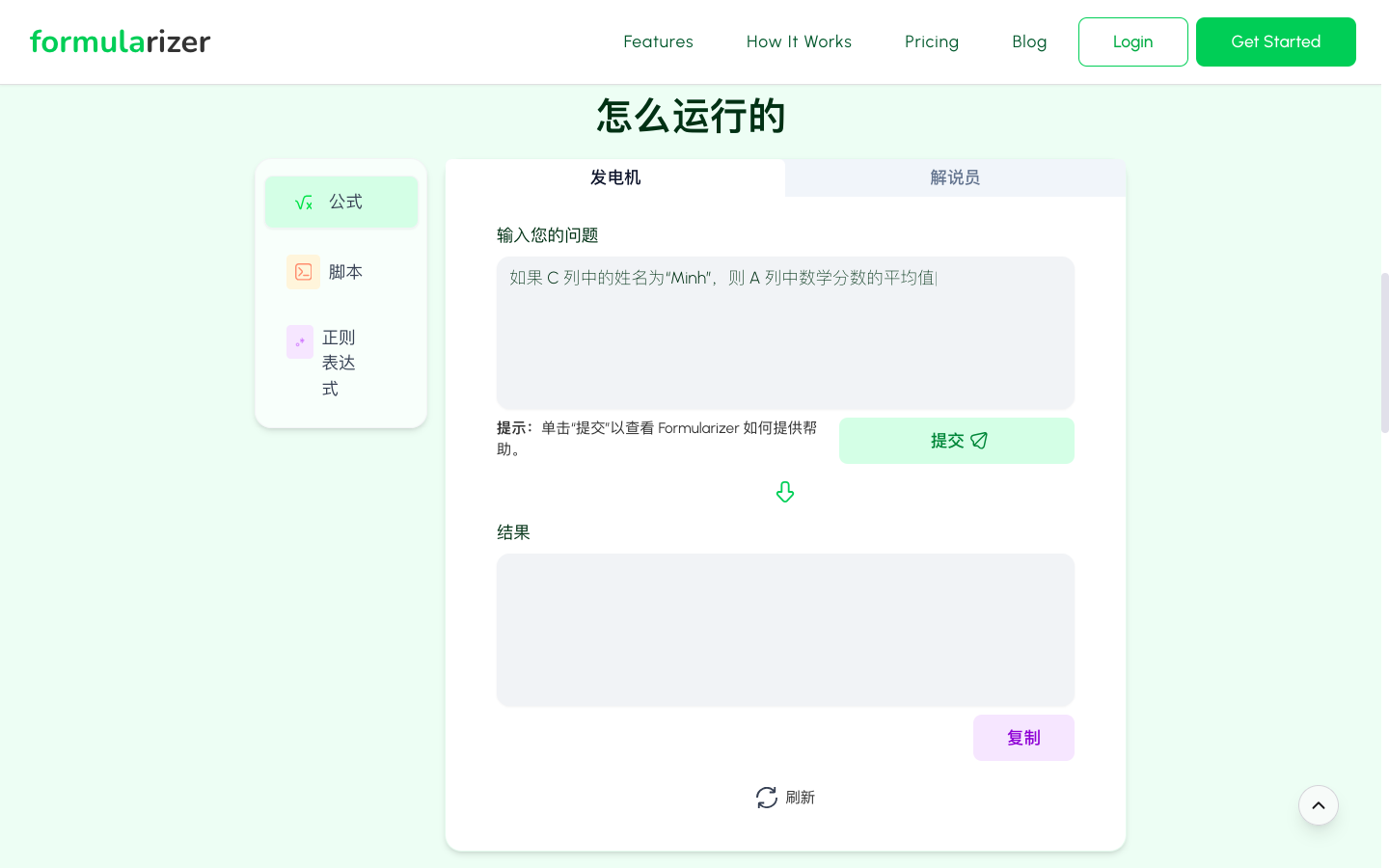Open the How It Works link
1389x868 pixels.
pyautogui.click(x=799, y=41)
